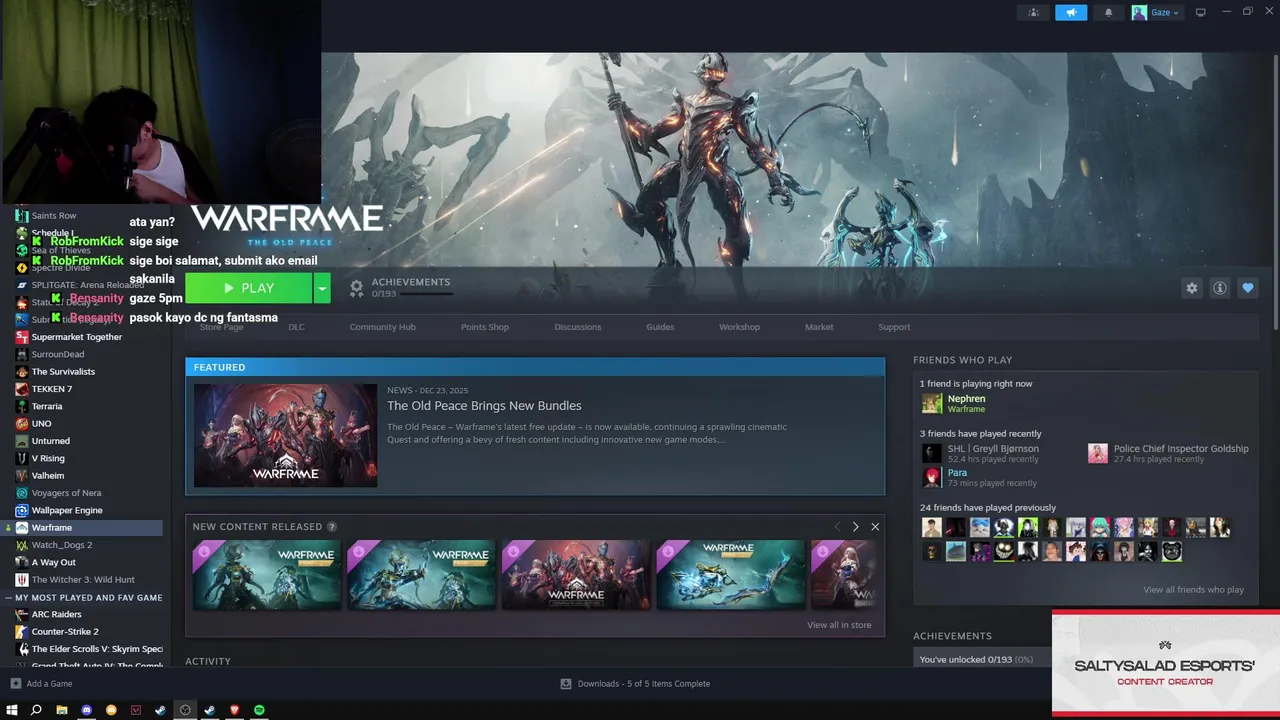Image resolution: width=1280 pixels, height=720 pixels.
Task: Open the Play button dropdown arrow
Action: click(x=322, y=288)
